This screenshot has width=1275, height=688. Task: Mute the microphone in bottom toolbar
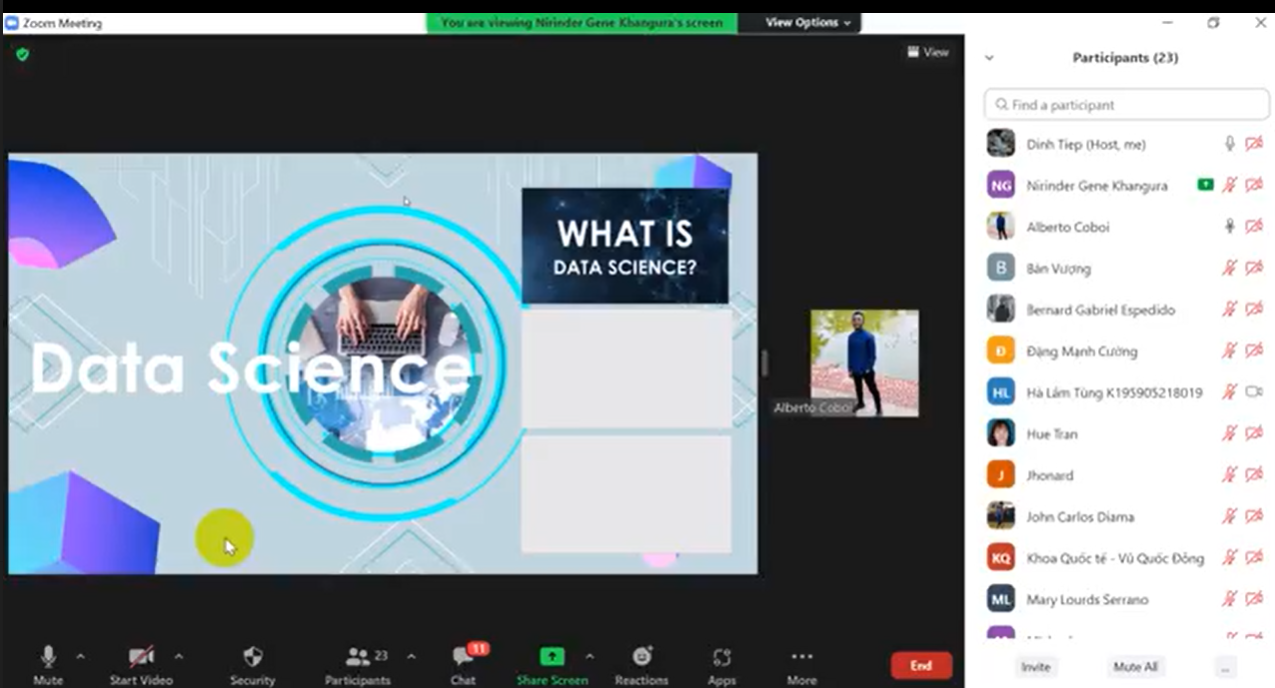click(48, 657)
